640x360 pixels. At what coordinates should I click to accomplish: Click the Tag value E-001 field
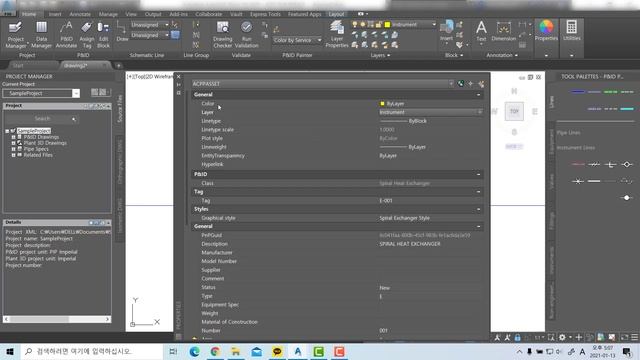[431, 201]
